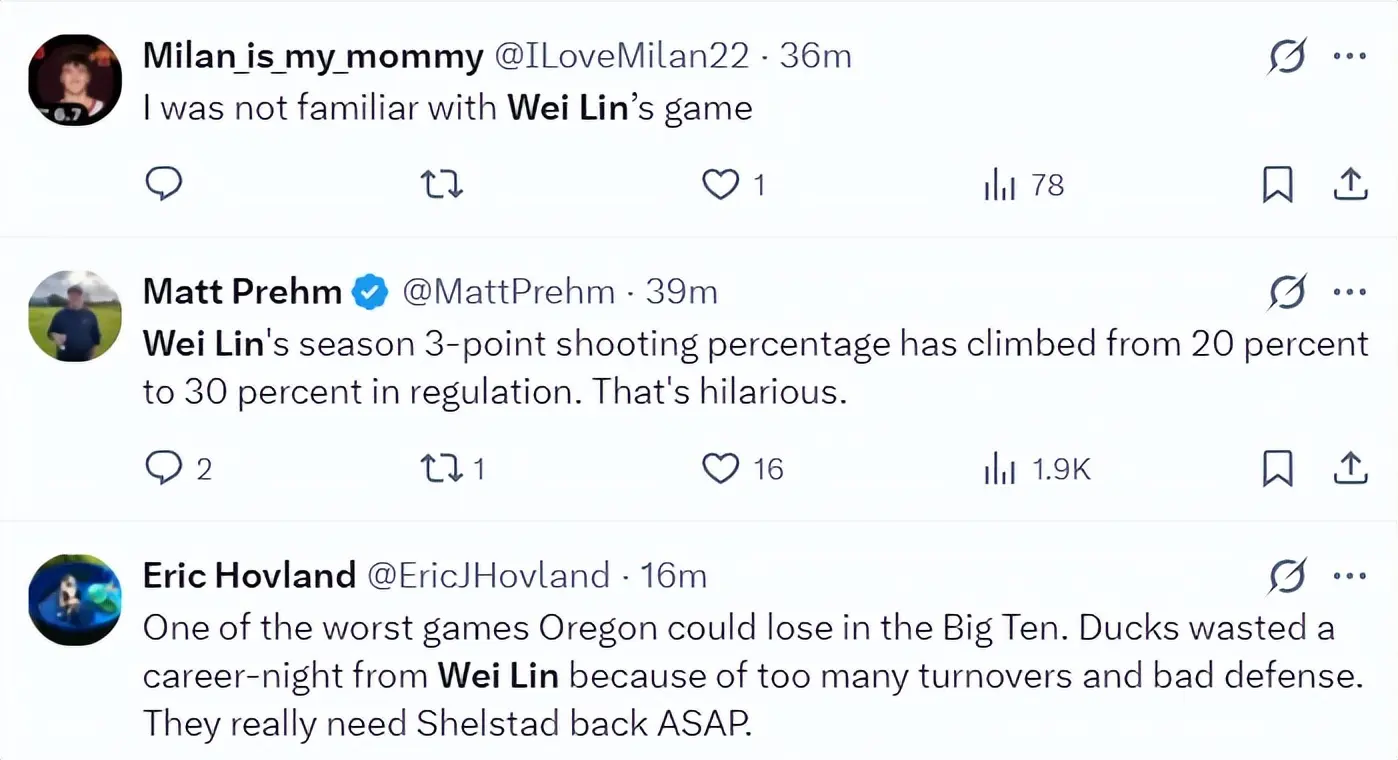Image resolution: width=1398 pixels, height=760 pixels.
Task: Open Eric Hovland's profile name link
Action: pyautogui.click(x=249, y=575)
